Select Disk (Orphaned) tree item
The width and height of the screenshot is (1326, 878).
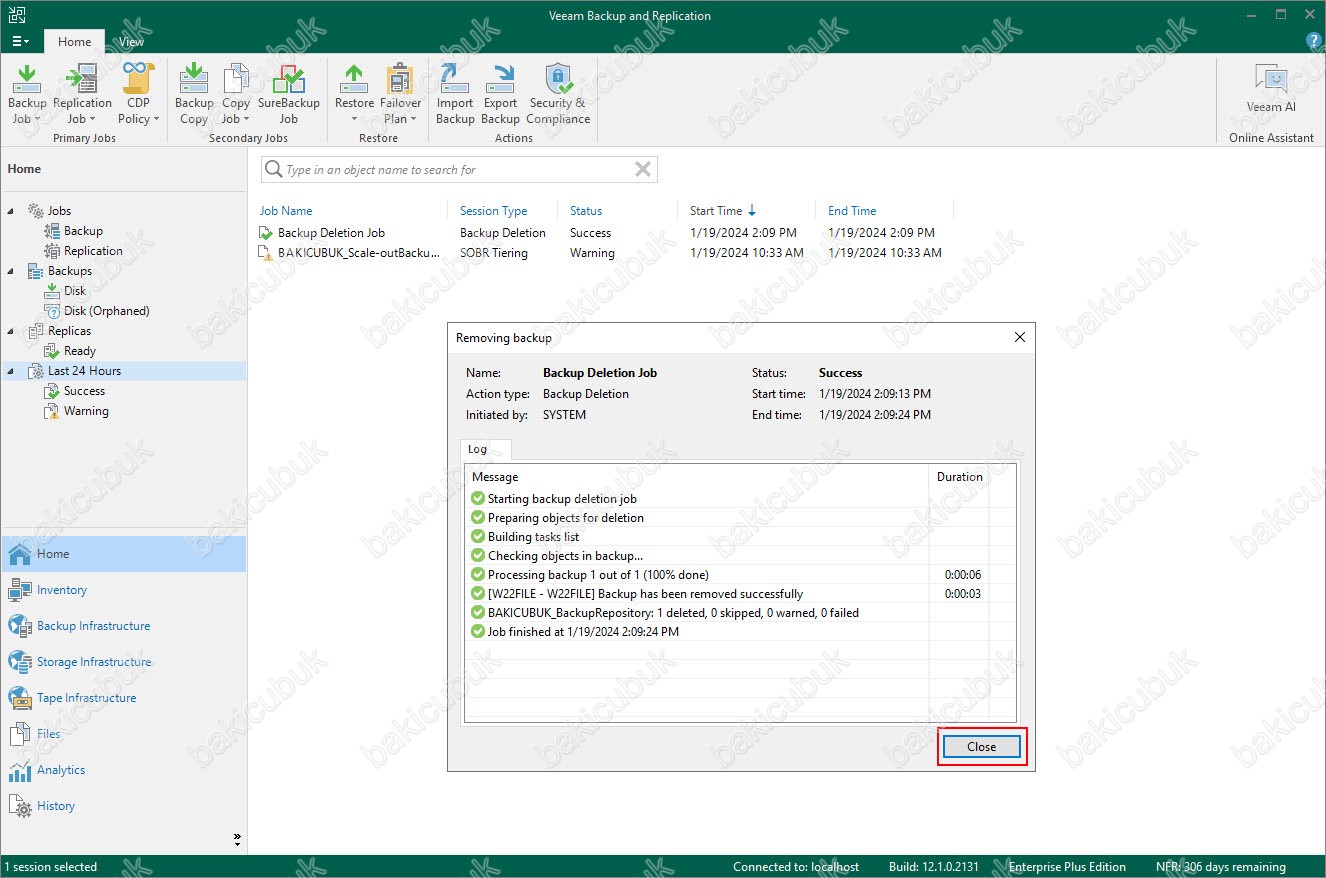pos(106,311)
